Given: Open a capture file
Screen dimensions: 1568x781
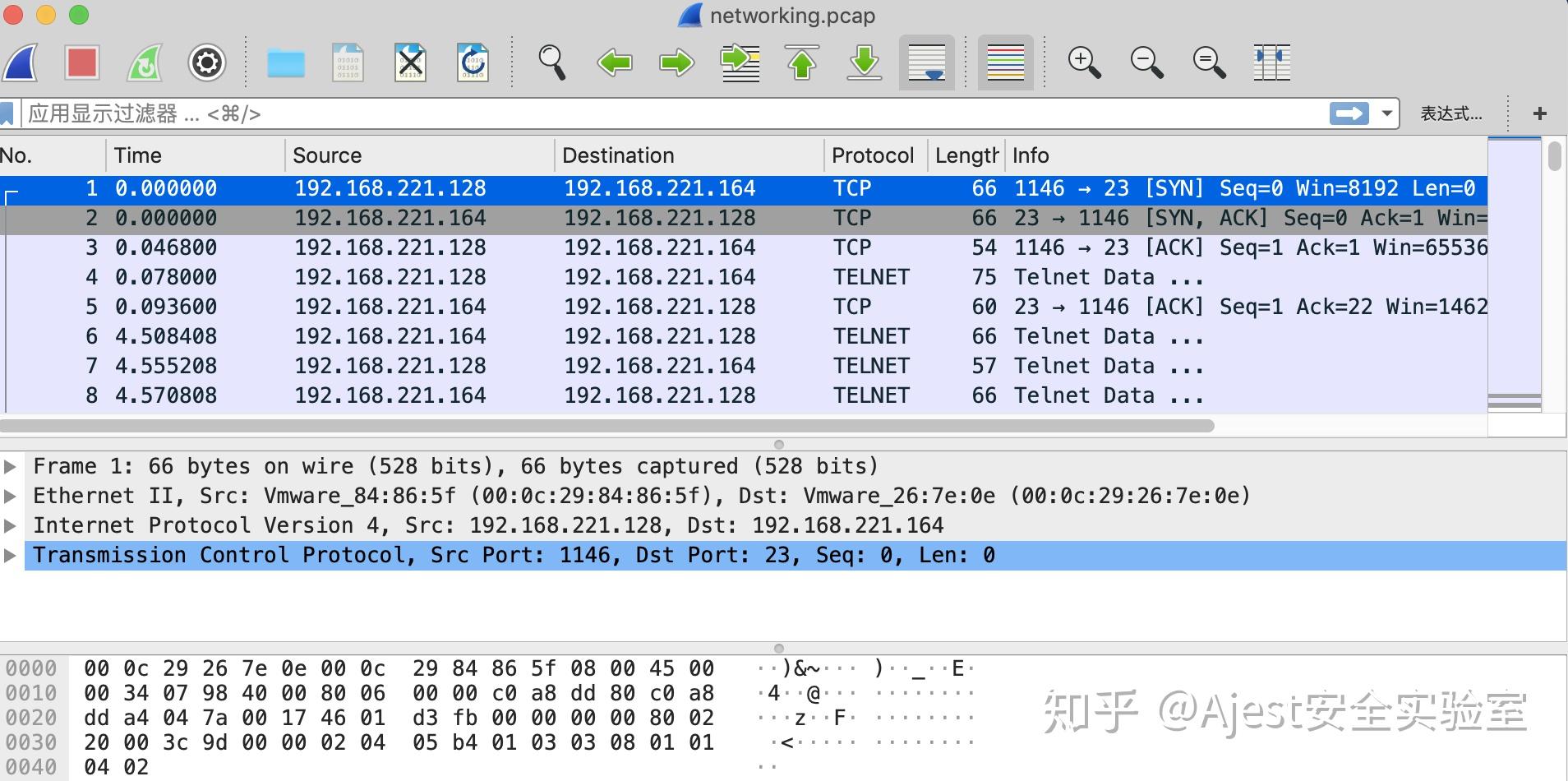Looking at the screenshot, I should [285, 62].
